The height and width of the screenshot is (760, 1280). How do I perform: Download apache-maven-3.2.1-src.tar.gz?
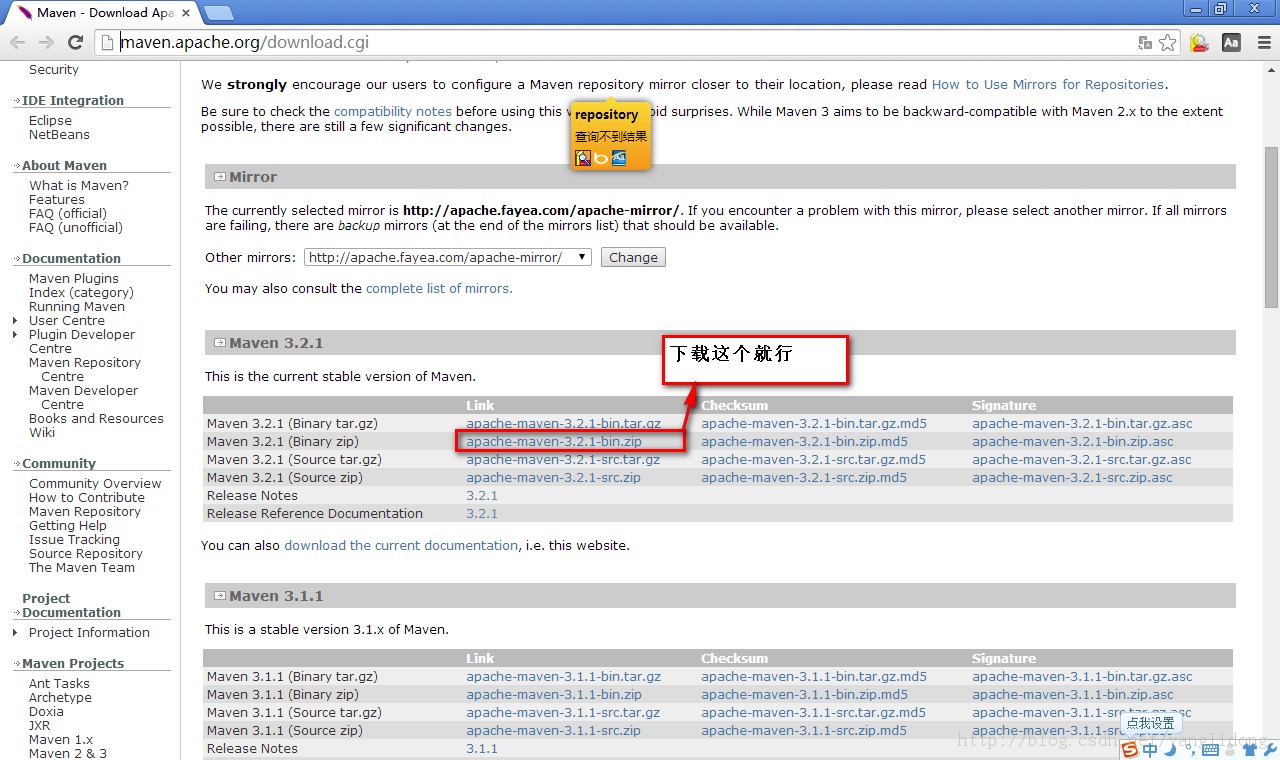click(x=563, y=460)
